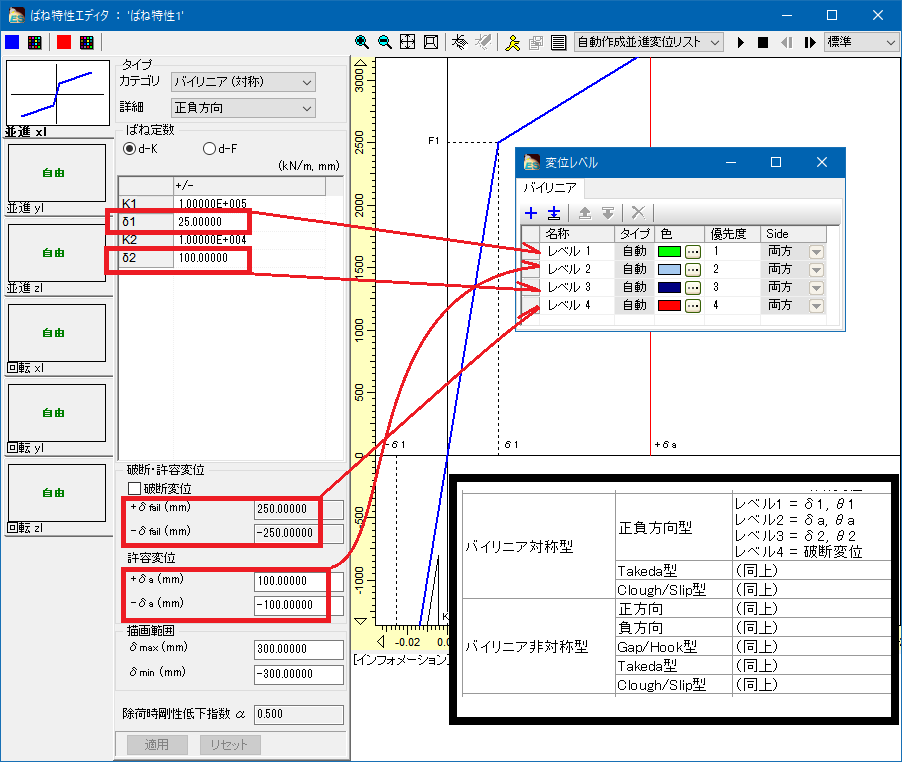Click the blue plus add-level icon
This screenshot has width=902, height=762.
tap(531, 213)
